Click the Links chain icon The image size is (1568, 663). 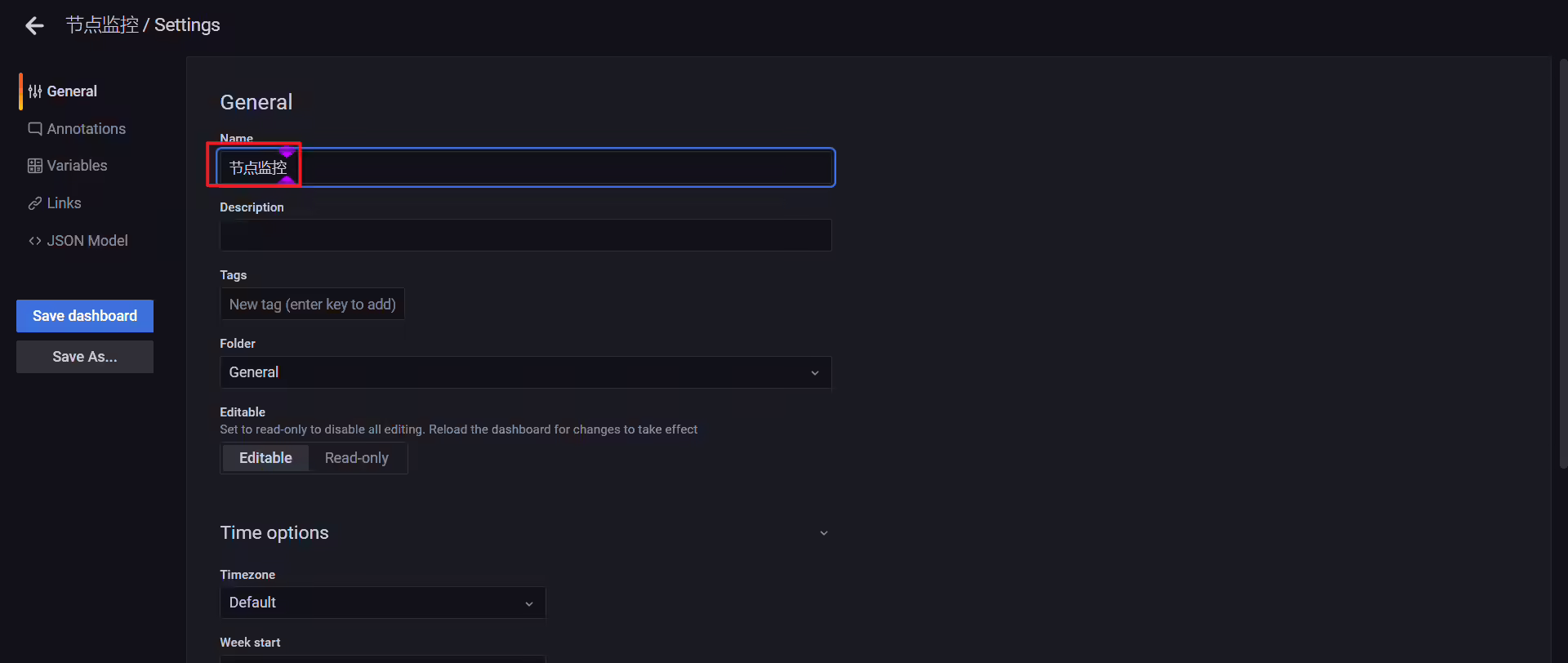35,203
